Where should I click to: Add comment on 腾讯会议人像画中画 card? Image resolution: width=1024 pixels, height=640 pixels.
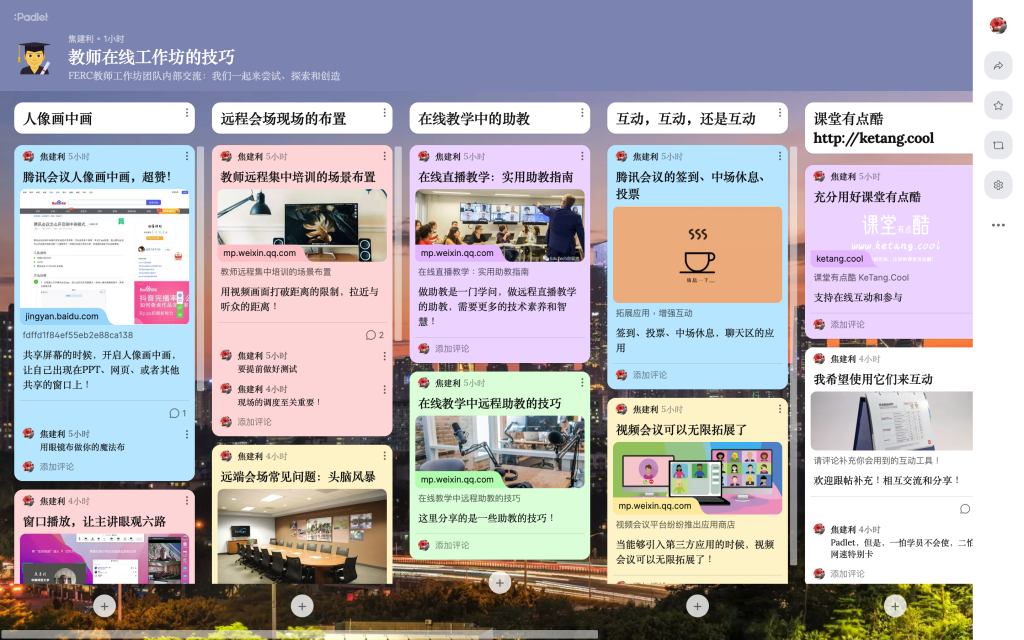tap(57, 467)
